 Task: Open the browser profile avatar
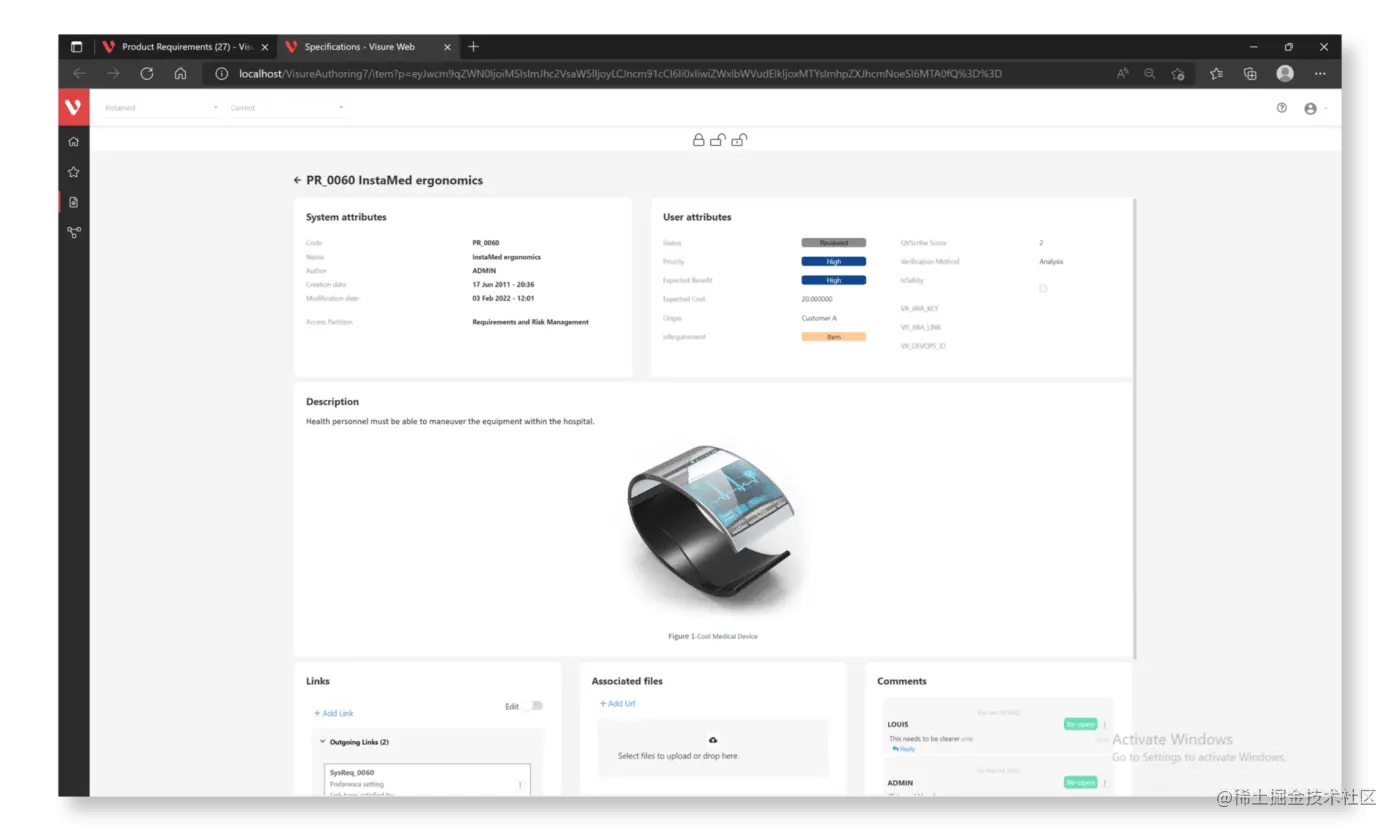point(1285,73)
